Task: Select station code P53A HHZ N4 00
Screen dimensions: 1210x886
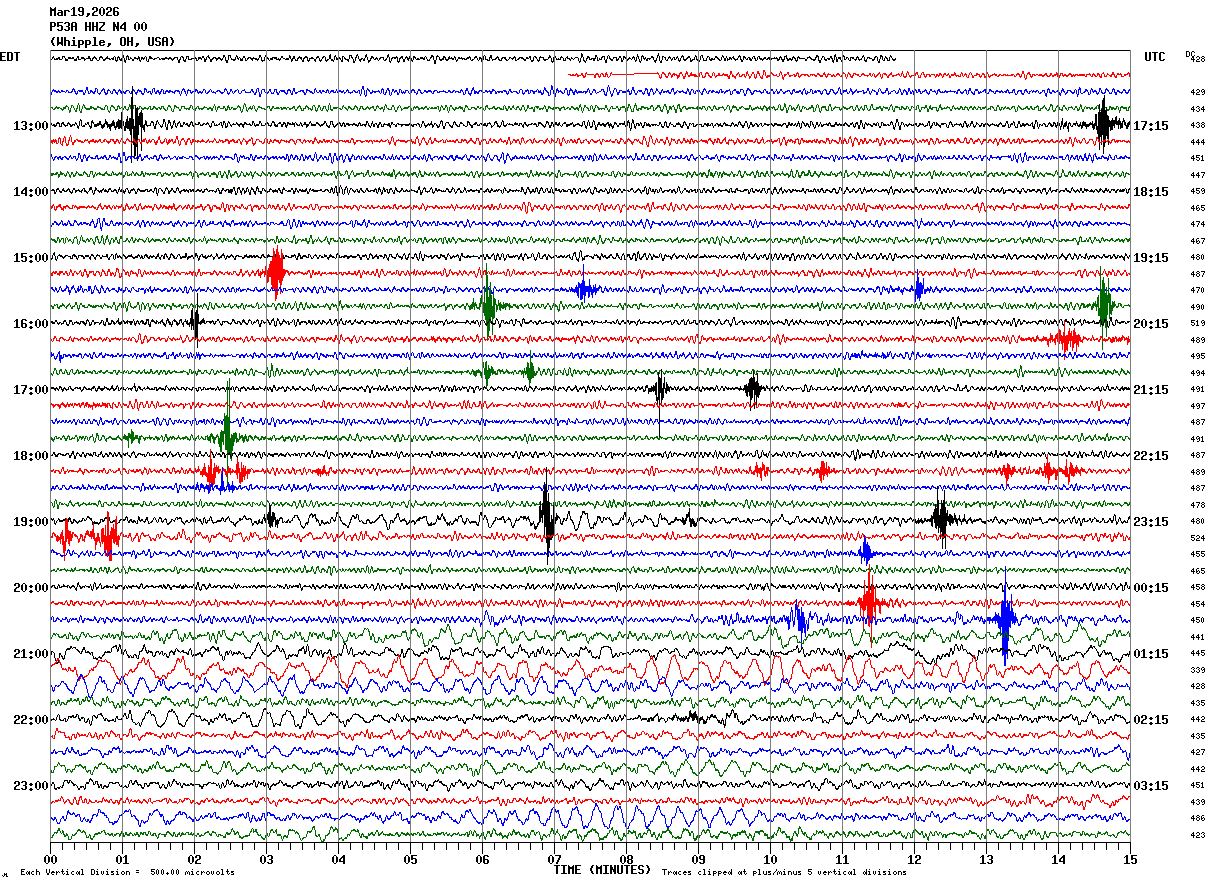Action: (x=98, y=27)
